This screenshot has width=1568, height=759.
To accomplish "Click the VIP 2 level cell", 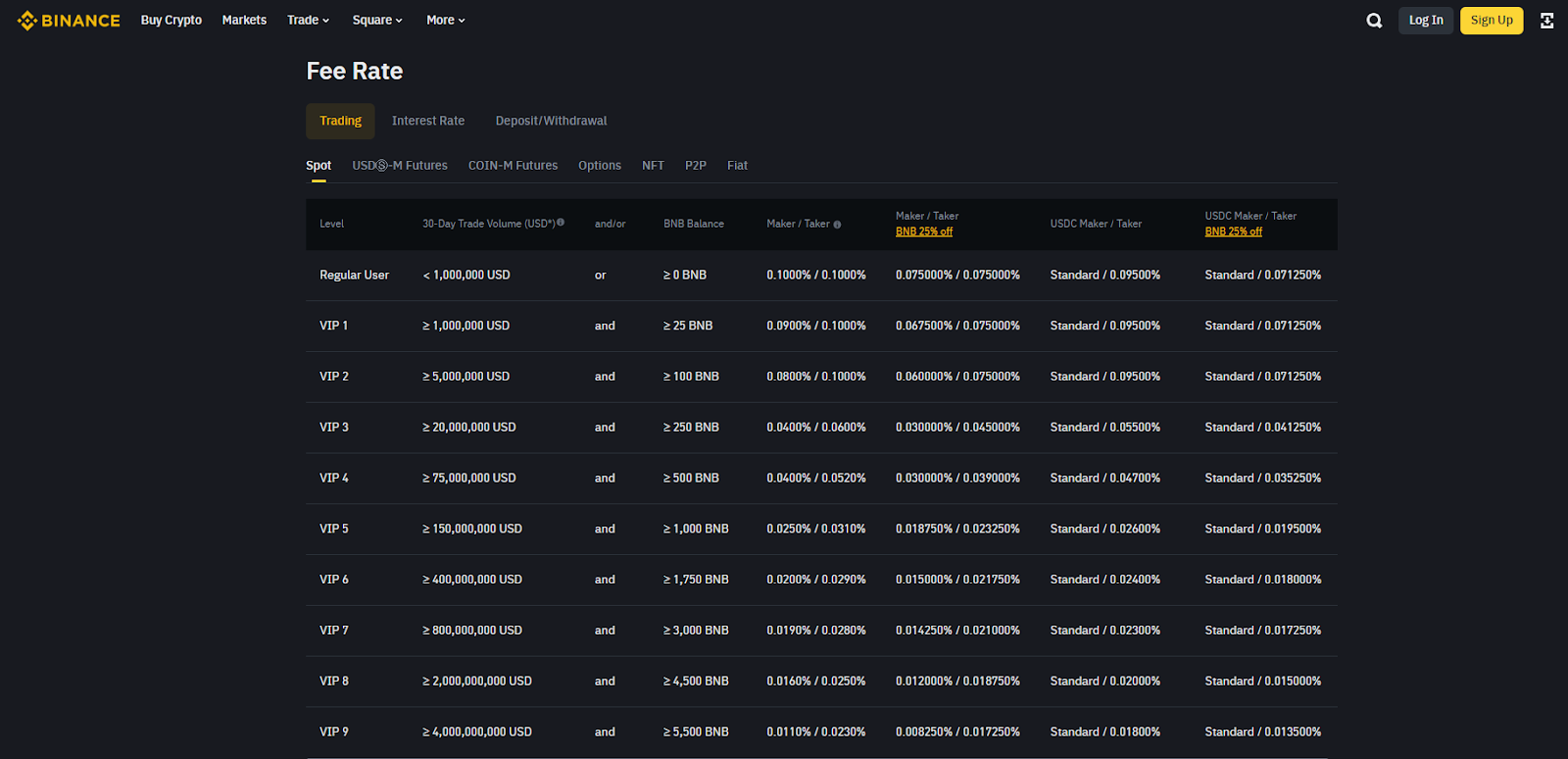I will pos(334,377).
